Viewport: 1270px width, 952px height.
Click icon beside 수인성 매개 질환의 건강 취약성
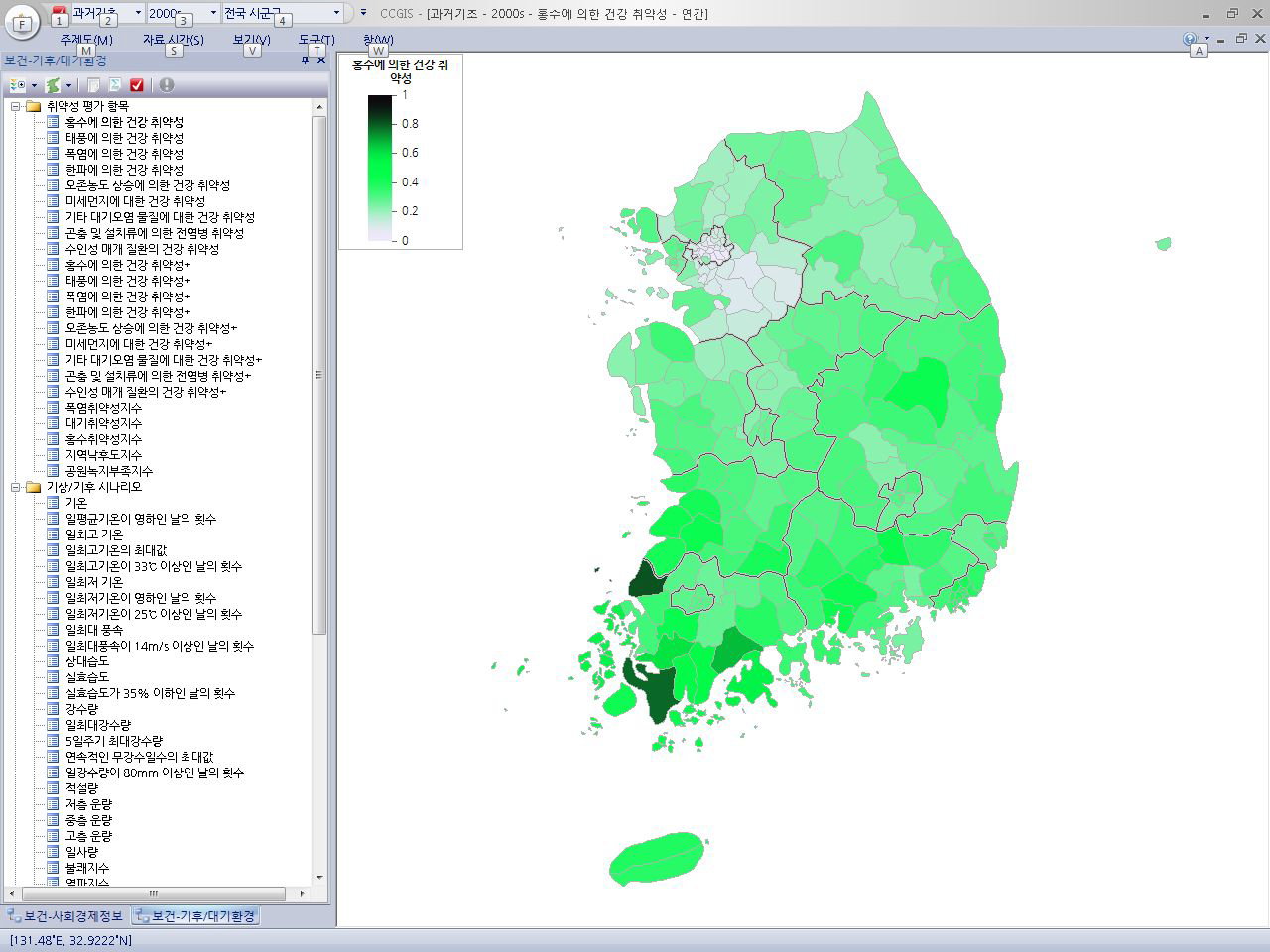53,249
